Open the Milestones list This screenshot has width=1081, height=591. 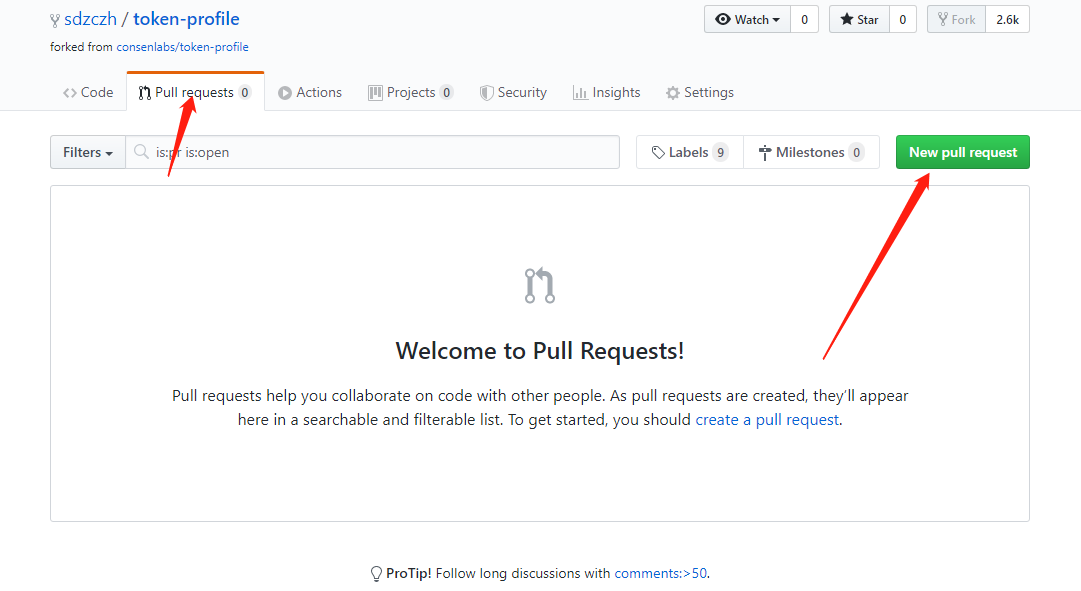[811, 152]
